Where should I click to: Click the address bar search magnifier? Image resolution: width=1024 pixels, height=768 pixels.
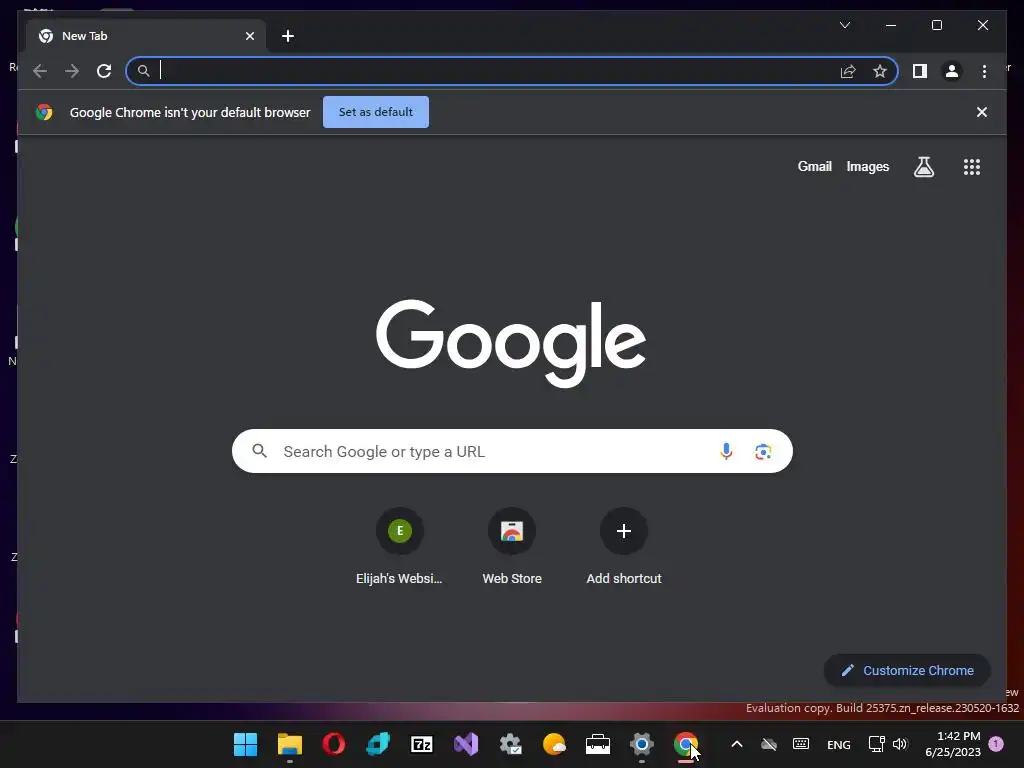tap(144, 71)
